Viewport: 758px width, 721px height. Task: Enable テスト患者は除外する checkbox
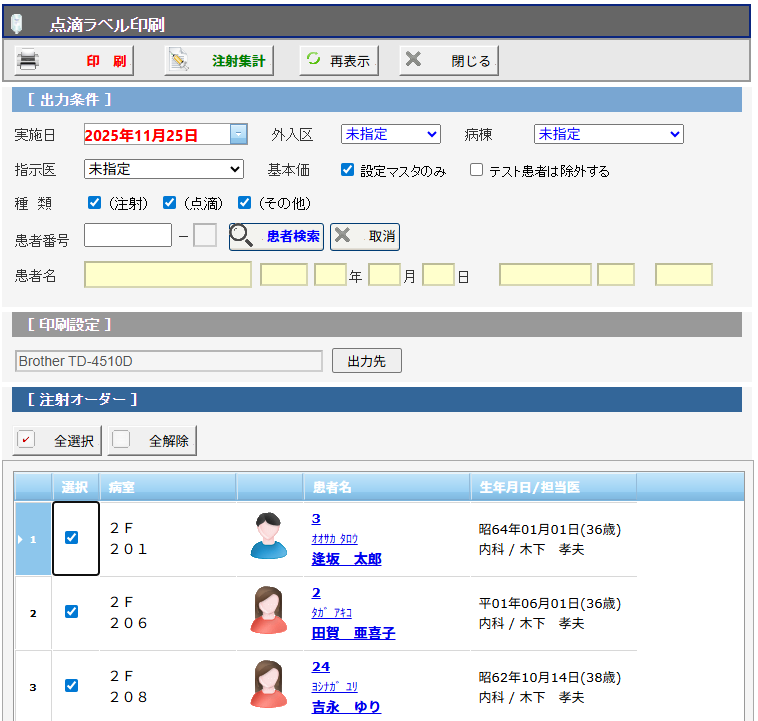[x=476, y=170]
